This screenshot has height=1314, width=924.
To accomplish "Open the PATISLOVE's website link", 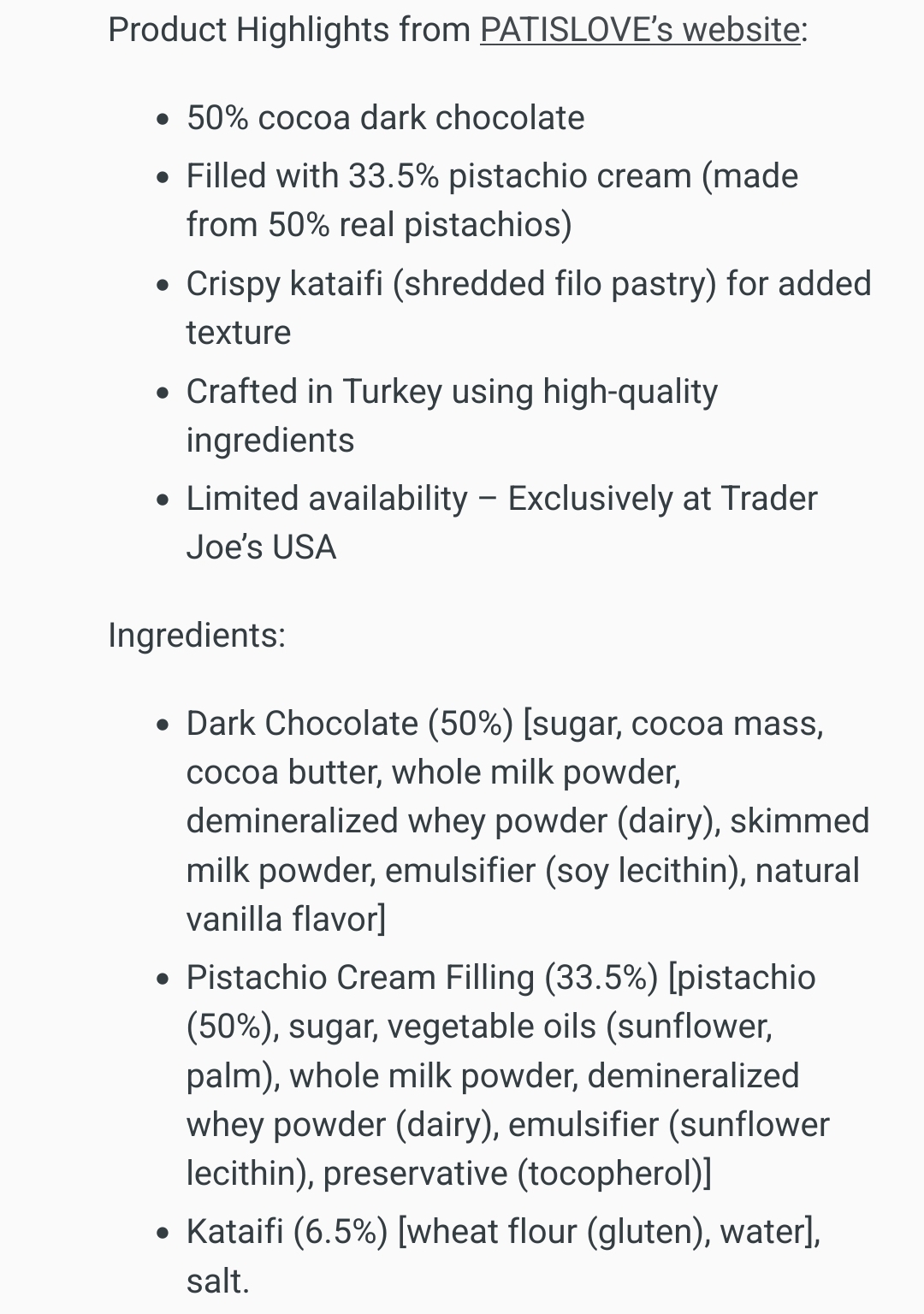I will pos(639,30).
